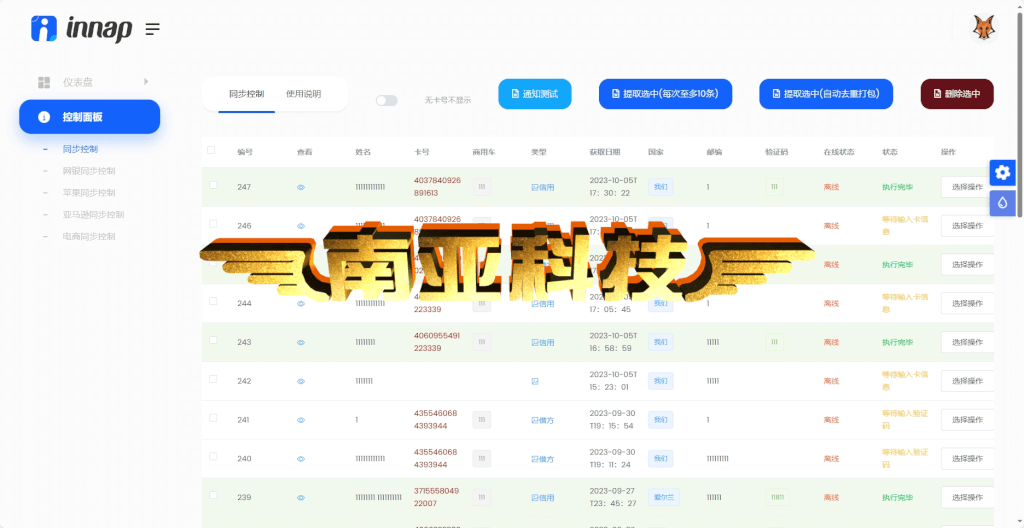View details eye icon for row 240
The image size is (1024, 528).
[301, 459]
